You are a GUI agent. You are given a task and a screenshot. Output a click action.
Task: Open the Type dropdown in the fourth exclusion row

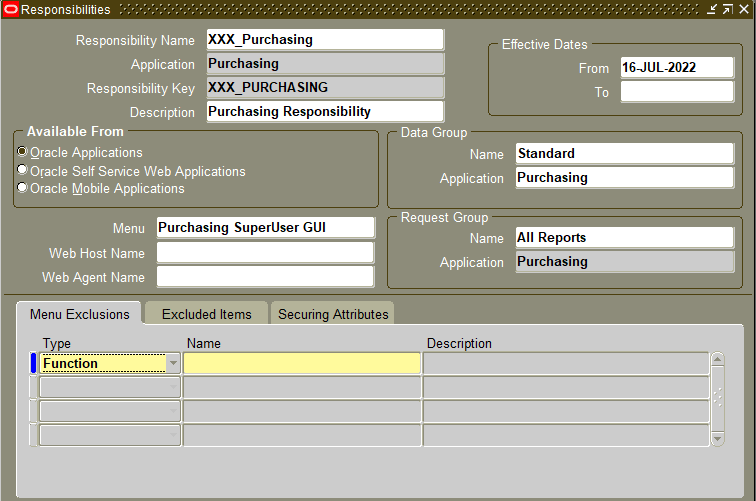coord(173,435)
